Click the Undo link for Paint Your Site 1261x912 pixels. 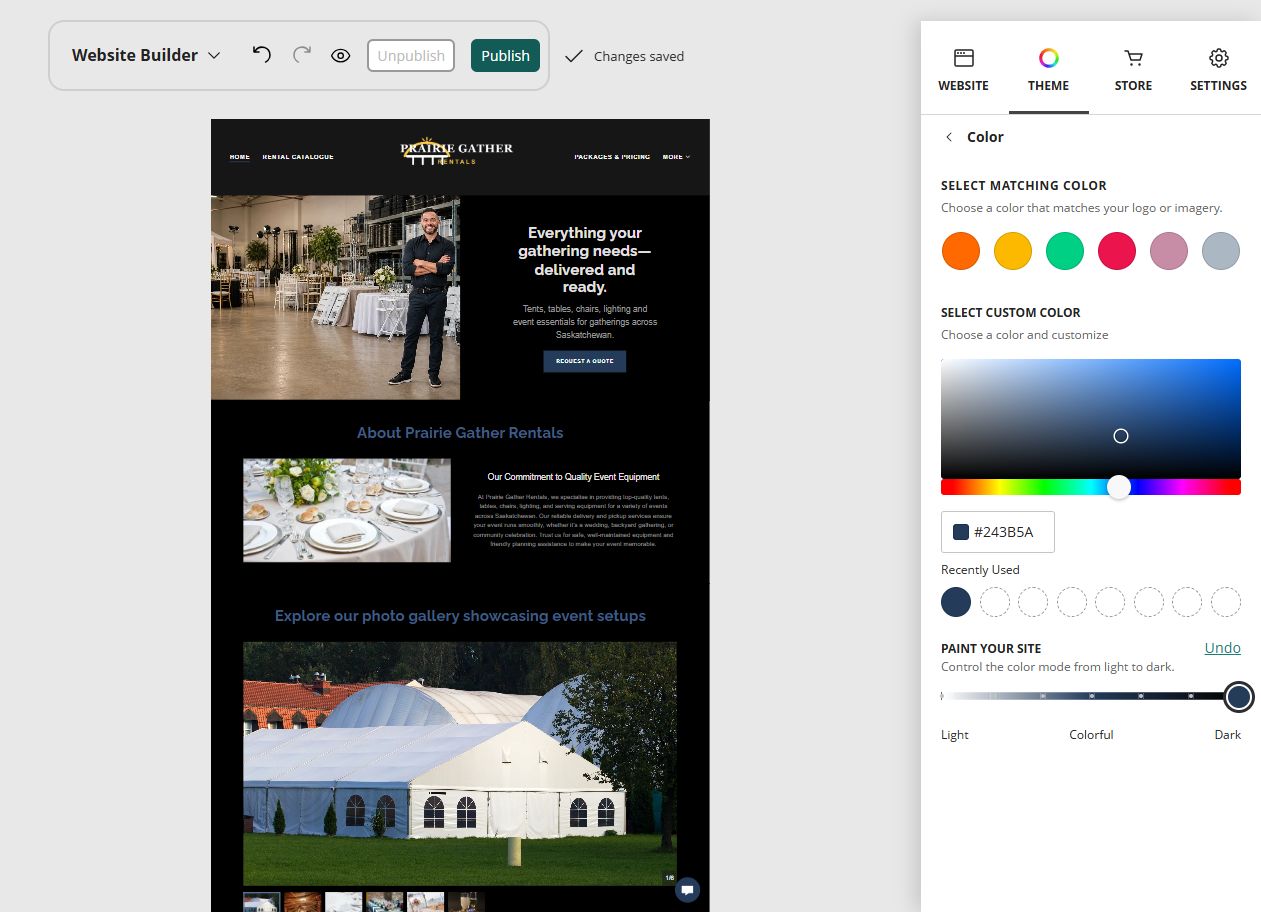[1222, 648]
